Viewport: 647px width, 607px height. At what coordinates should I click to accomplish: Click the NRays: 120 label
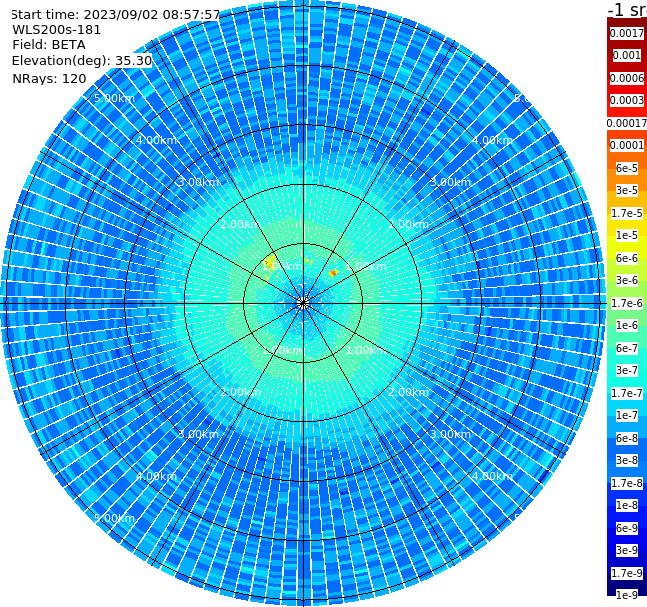(49, 79)
